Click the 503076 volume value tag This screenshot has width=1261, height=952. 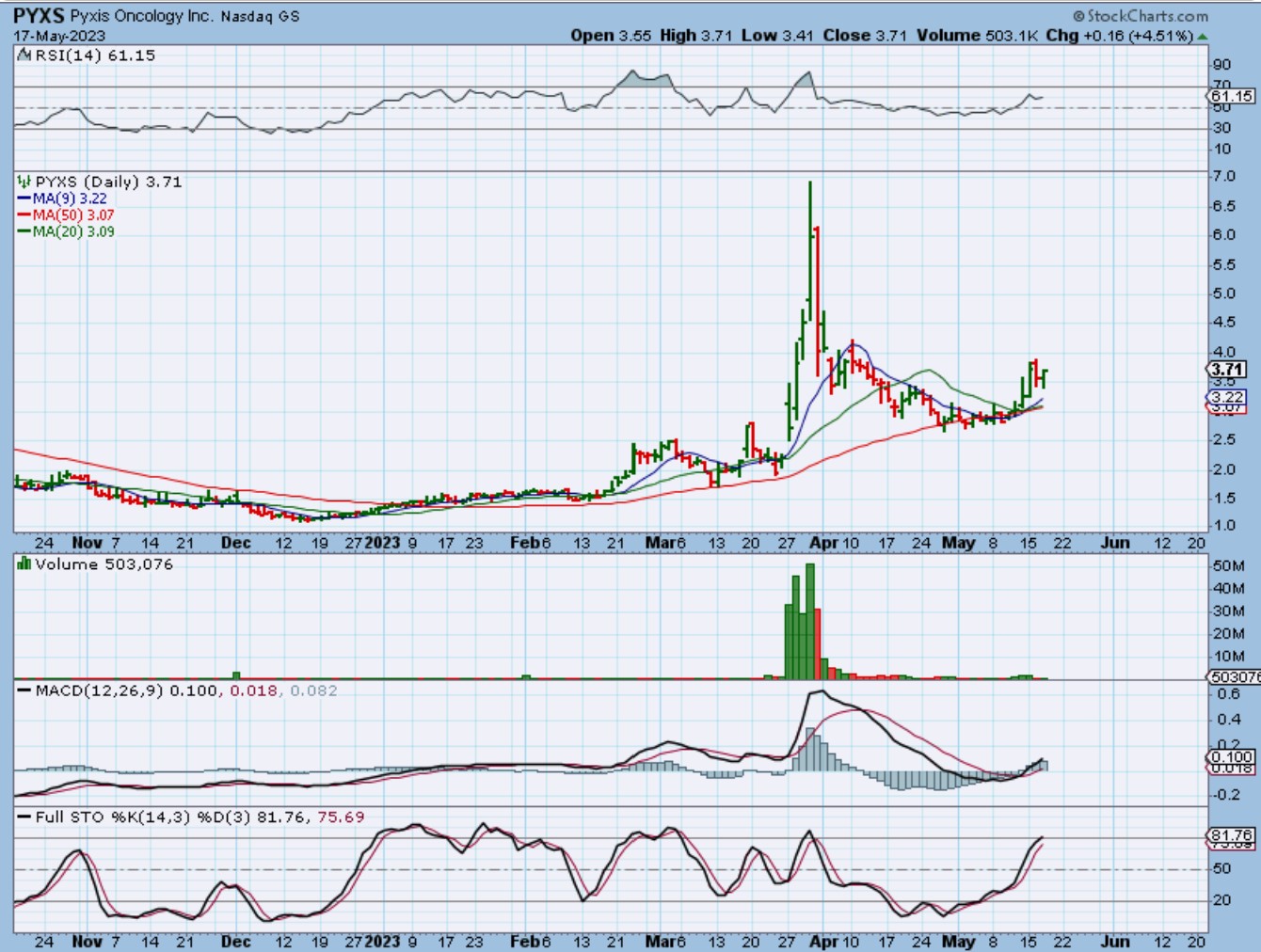point(1234,676)
